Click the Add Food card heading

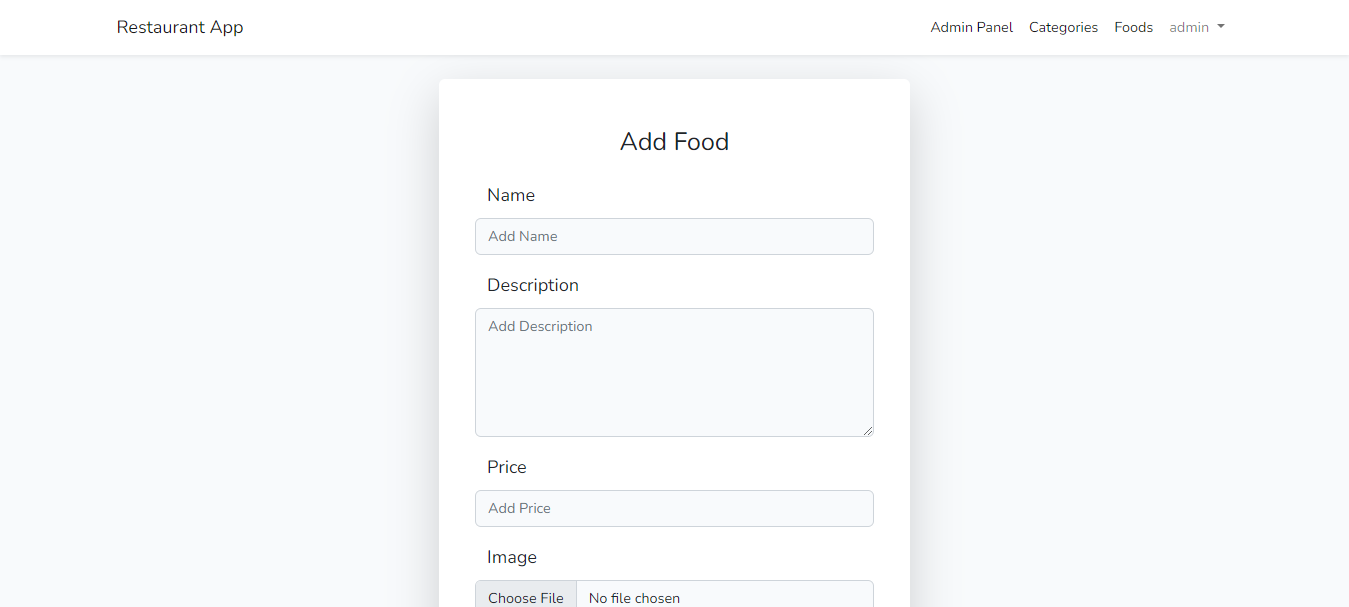(x=674, y=141)
